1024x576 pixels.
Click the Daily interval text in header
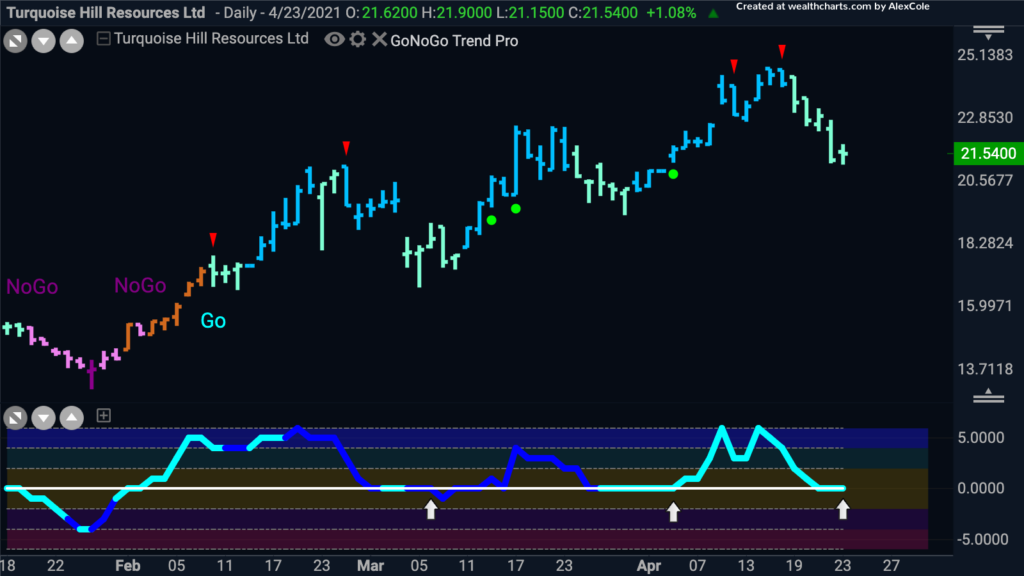[240, 12]
